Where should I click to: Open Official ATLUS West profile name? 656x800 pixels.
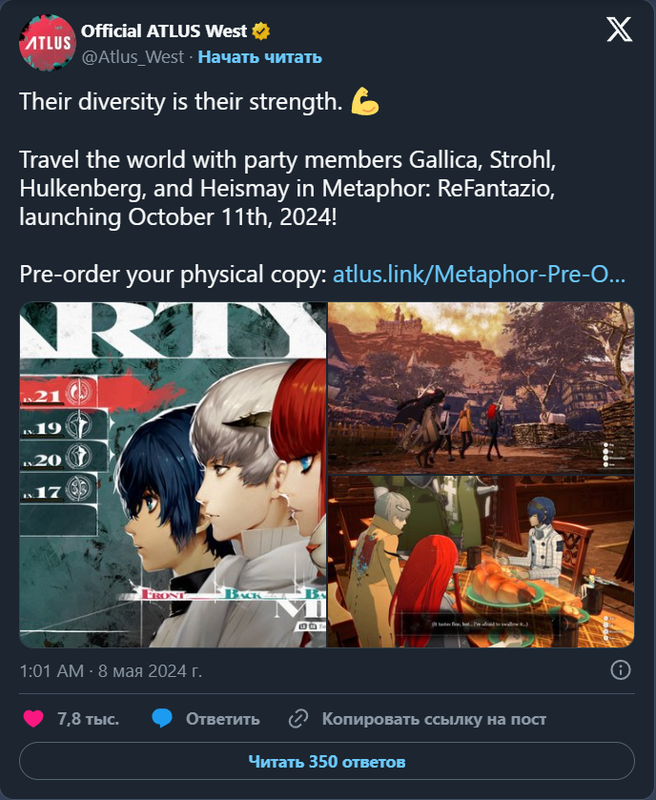click(164, 31)
